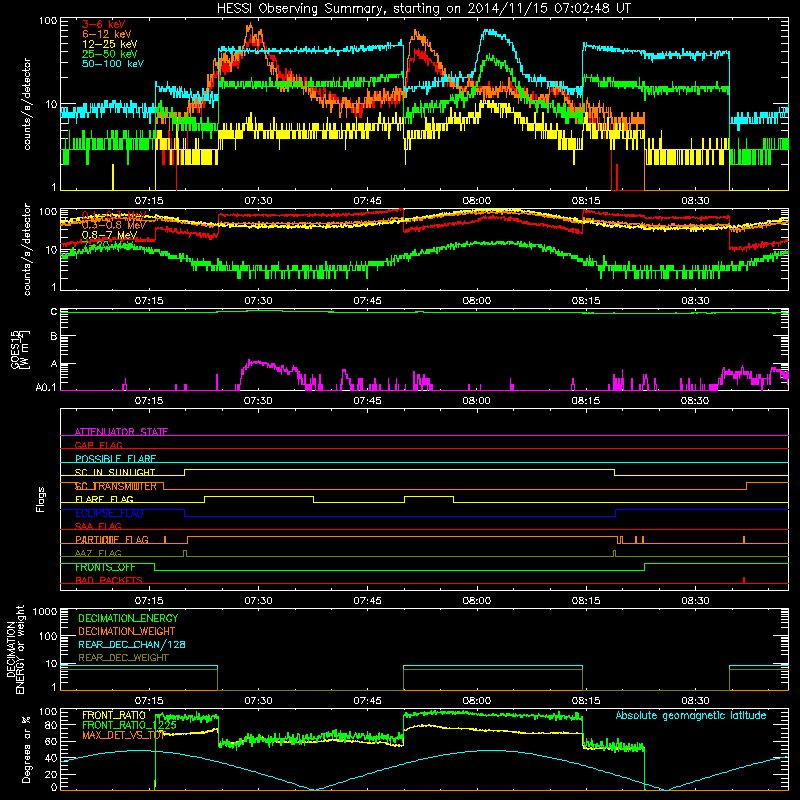Click the GAP_FLAG label

coord(98,445)
